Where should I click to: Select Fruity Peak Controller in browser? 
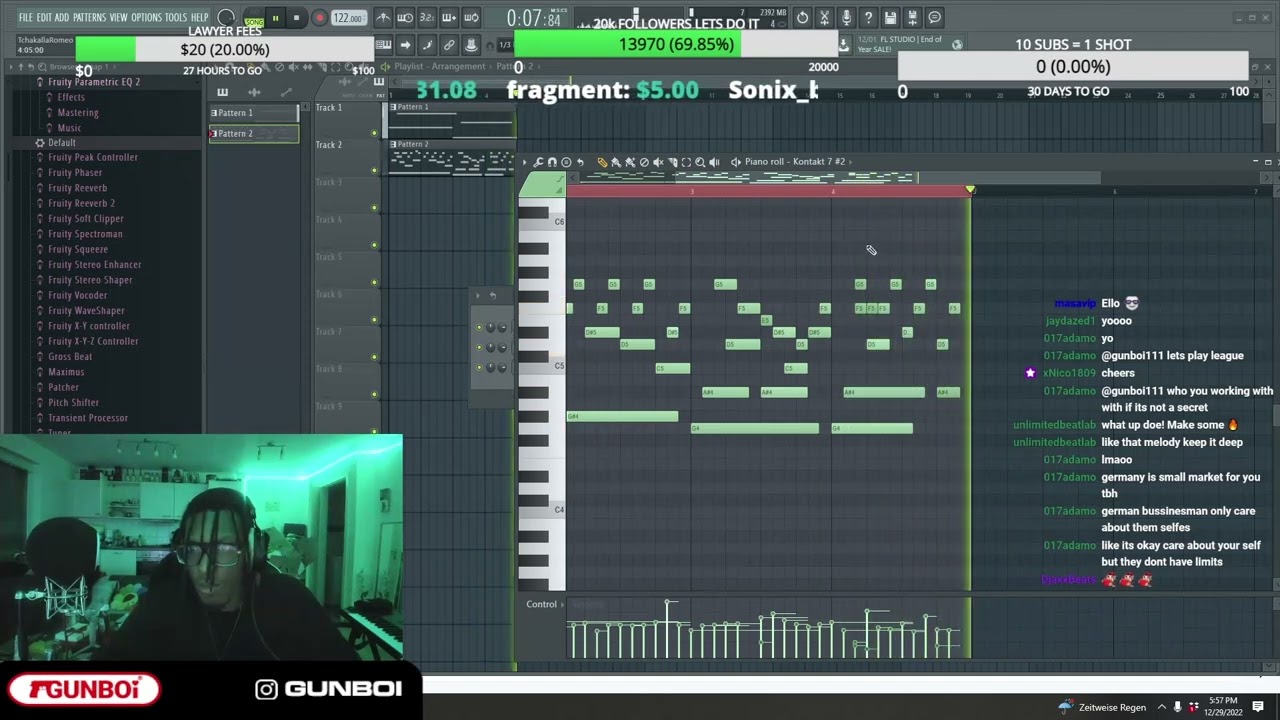(93, 157)
